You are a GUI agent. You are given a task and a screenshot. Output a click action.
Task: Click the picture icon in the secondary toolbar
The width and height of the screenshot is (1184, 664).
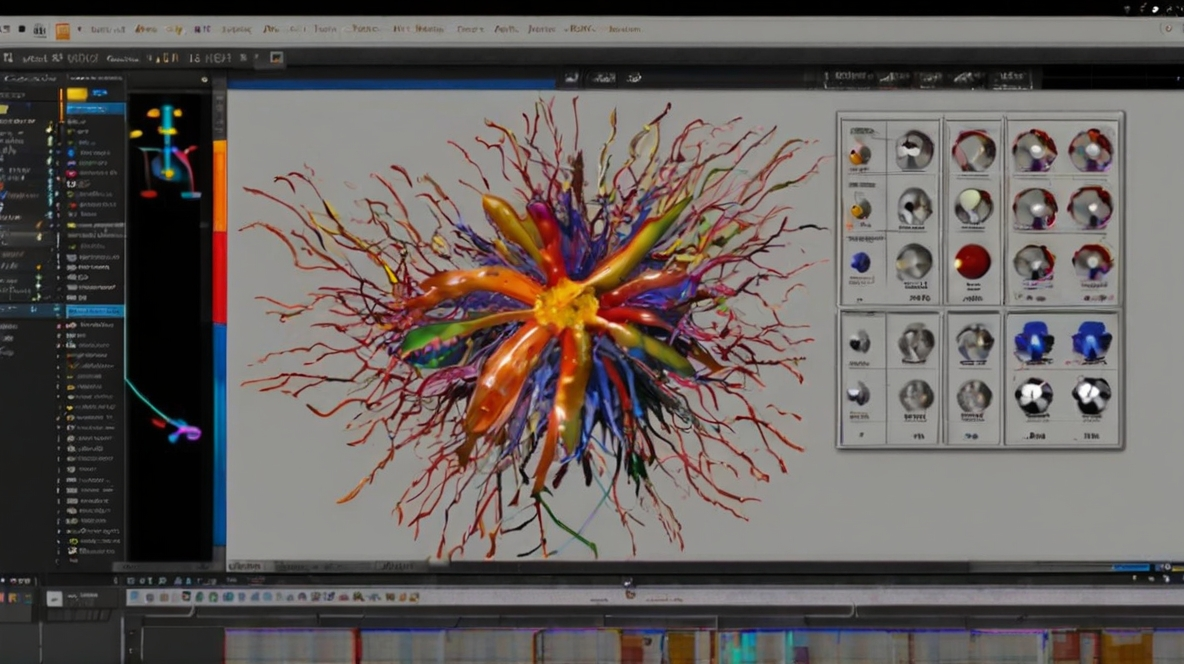tap(276, 57)
